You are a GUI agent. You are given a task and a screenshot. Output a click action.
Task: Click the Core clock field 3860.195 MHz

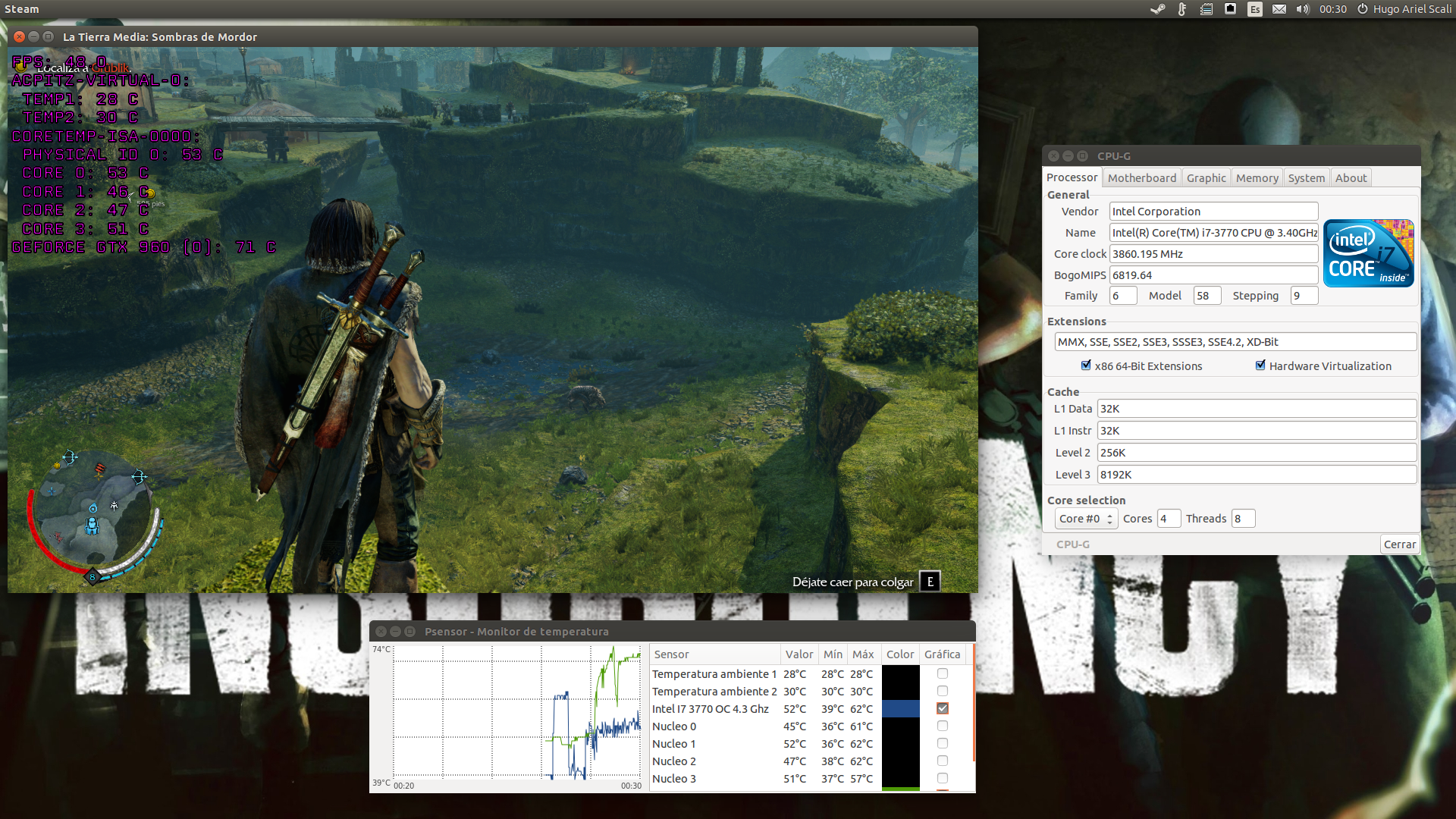[x=1213, y=254]
